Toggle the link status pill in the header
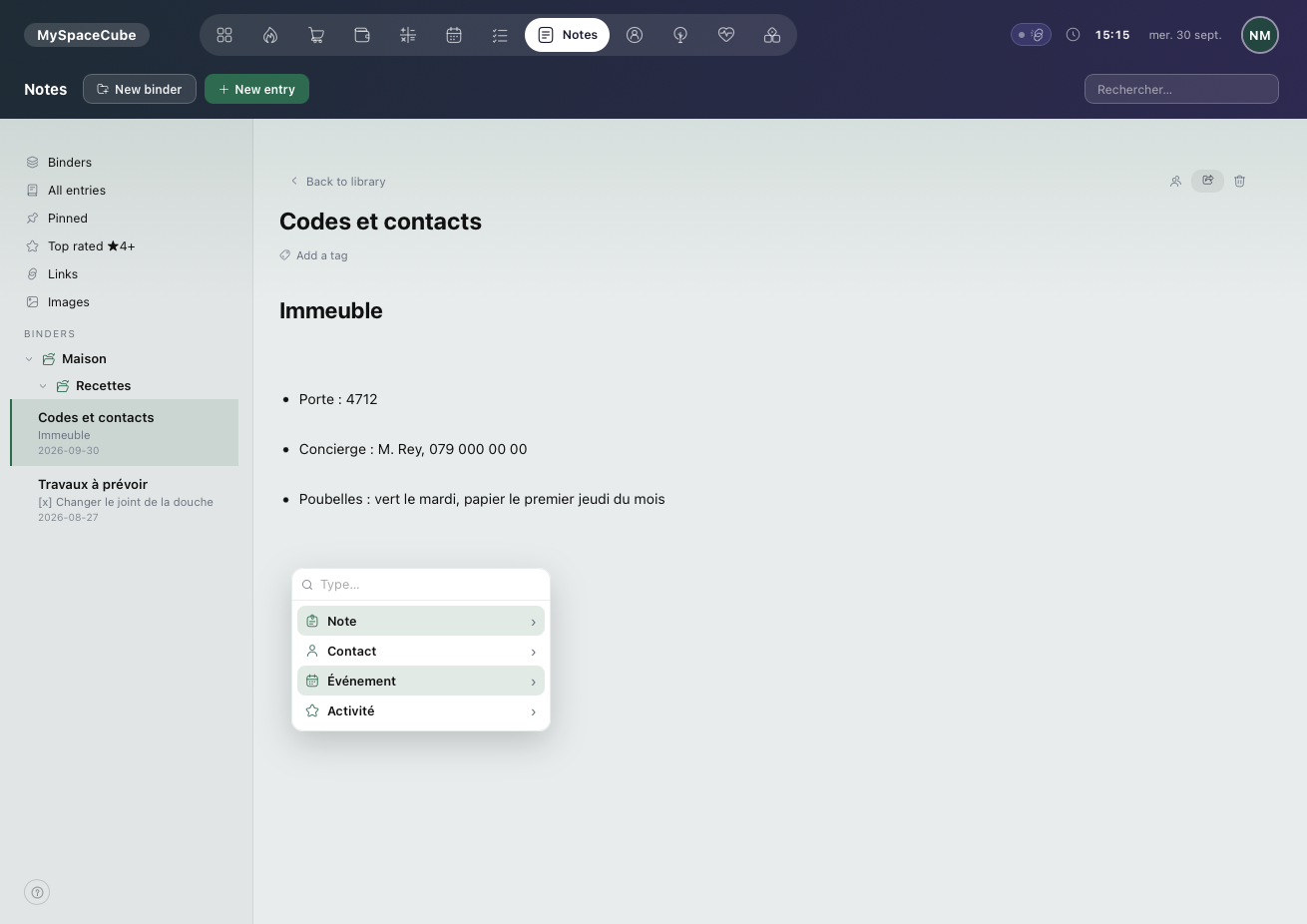The image size is (1307, 924). (x=1031, y=35)
